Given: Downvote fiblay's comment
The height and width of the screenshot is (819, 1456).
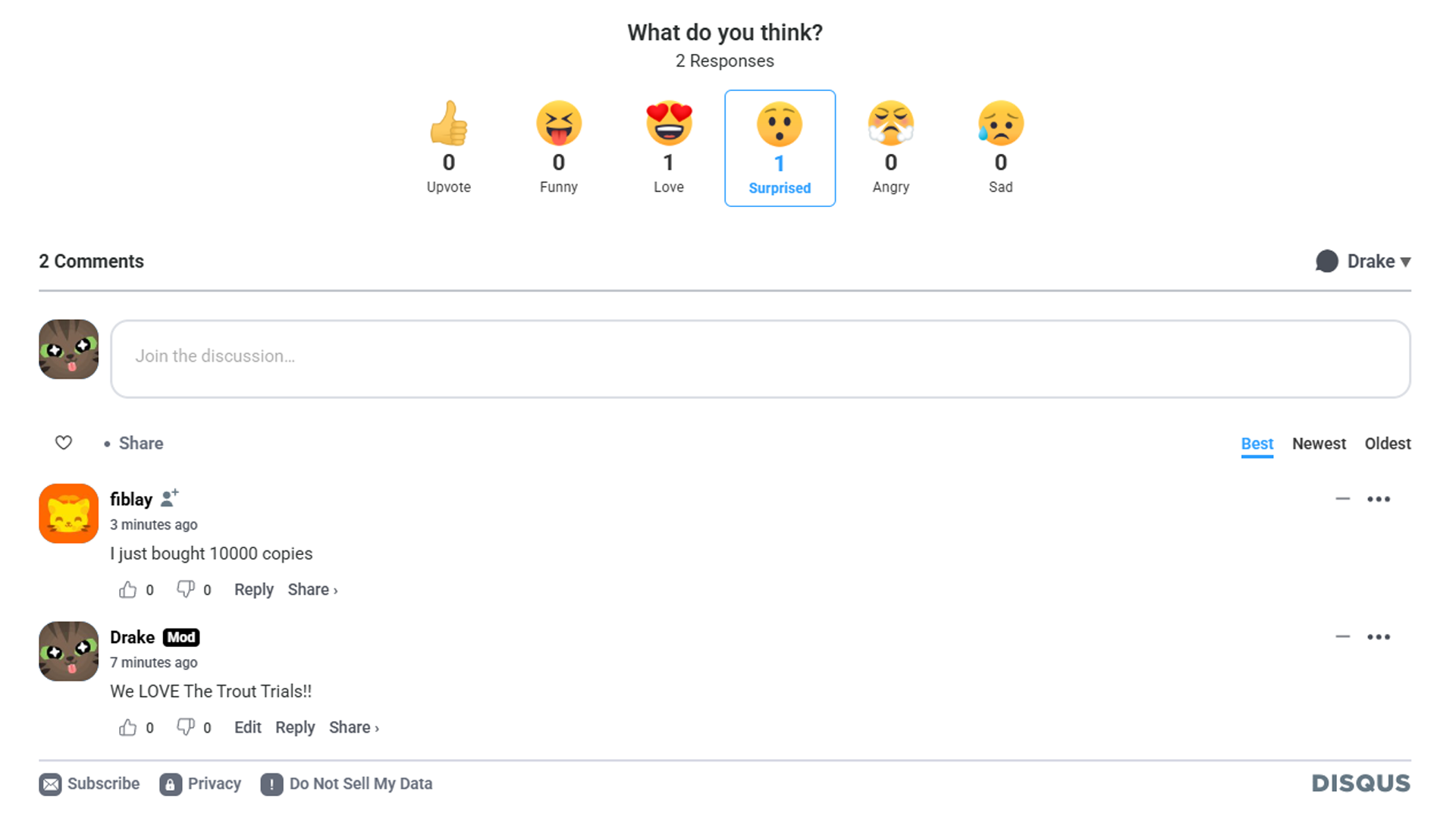Looking at the screenshot, I should [x=186, y=590].
